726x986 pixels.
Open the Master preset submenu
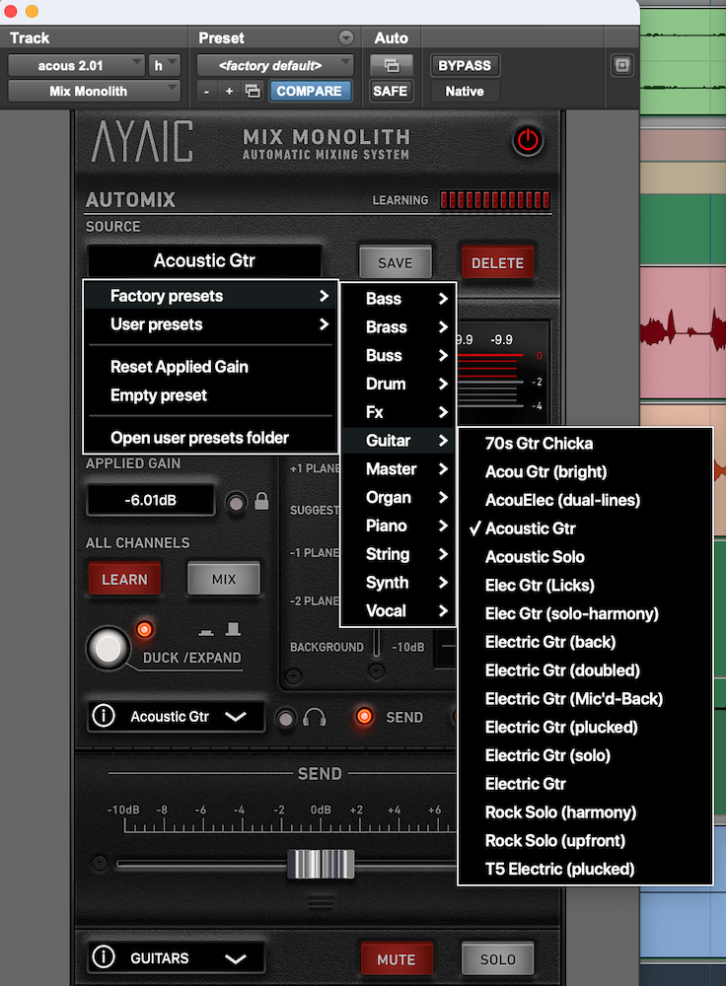(x=399, y=469)
